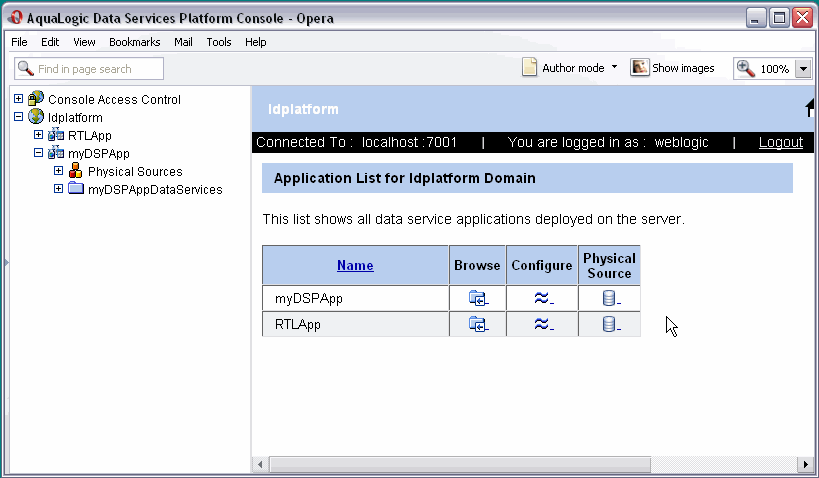
Task: Select RTLApp in the navigation tree
Action: [90, 135]
